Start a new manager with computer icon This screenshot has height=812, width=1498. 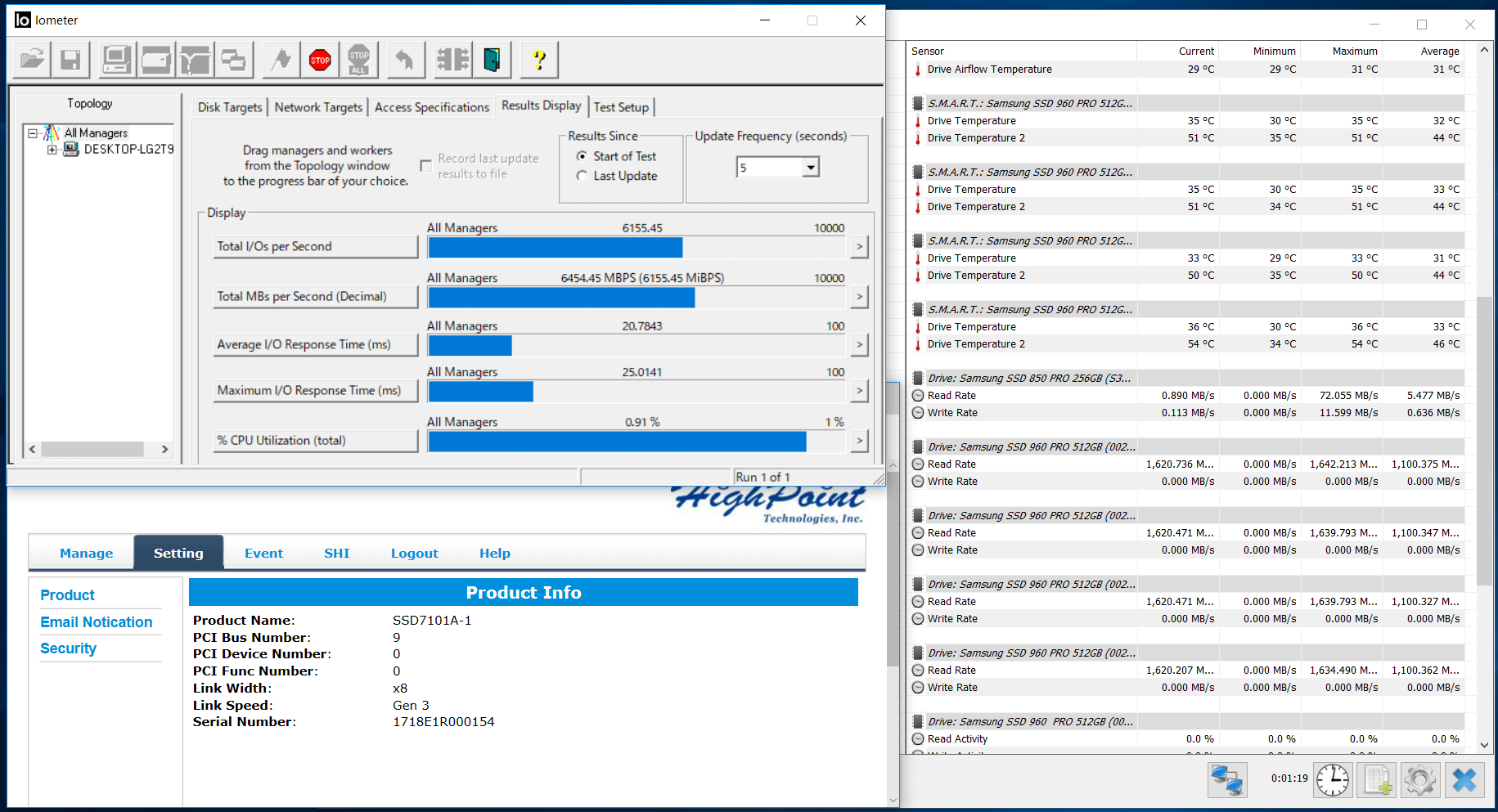[x=116, y=60]
